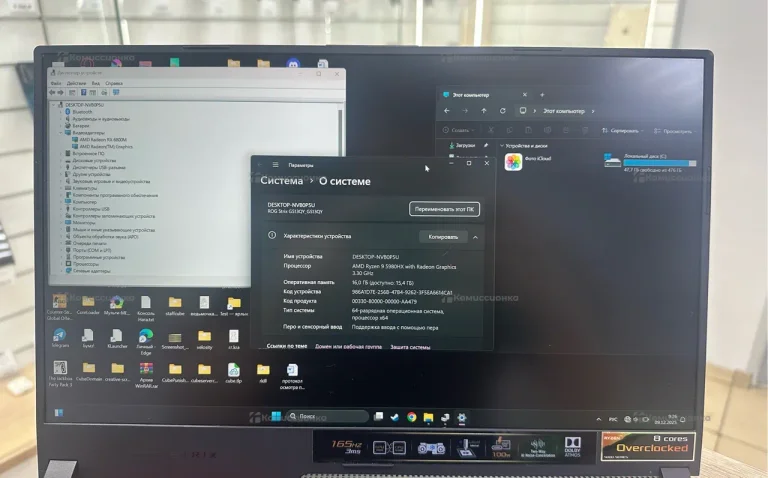
Task: Click the Копировать button
Action: pos(443,237)
